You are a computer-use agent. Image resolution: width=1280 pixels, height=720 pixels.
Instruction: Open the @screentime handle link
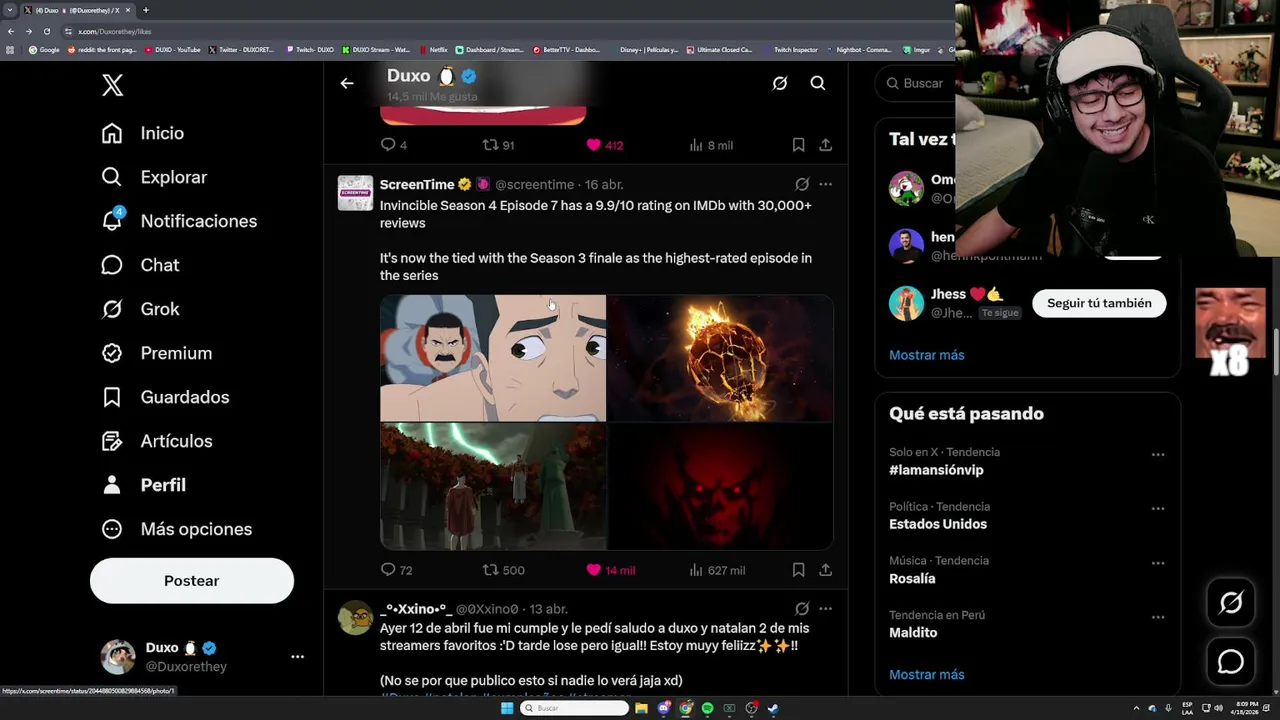535,185
